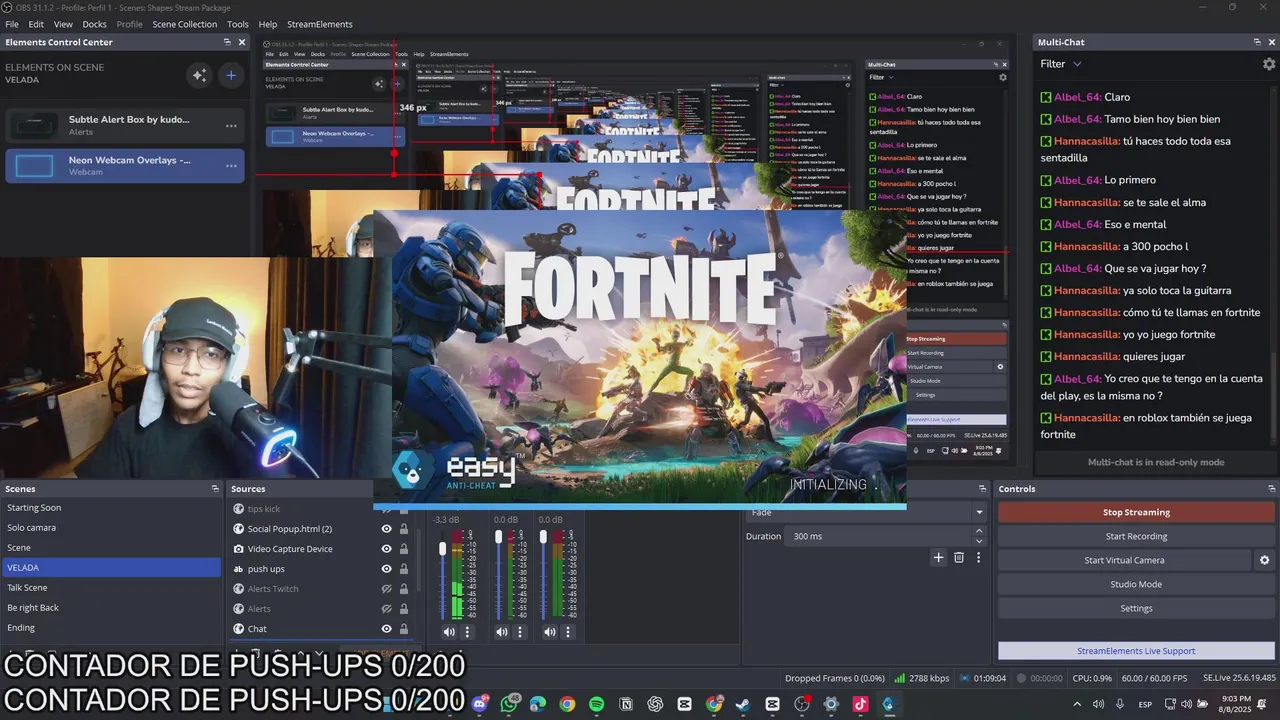Switch to the Talk Scene scene

111,588
